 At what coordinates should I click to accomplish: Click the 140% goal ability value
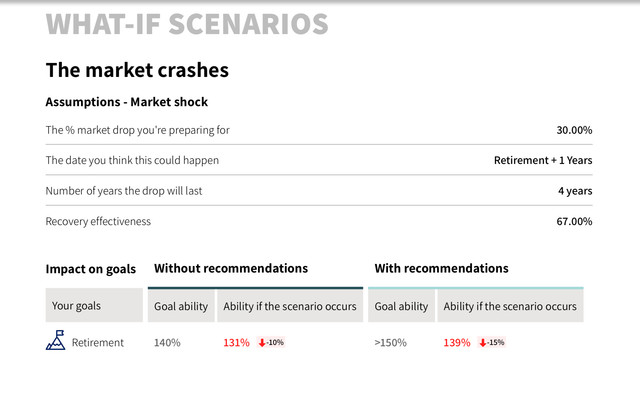coord(167,343)
